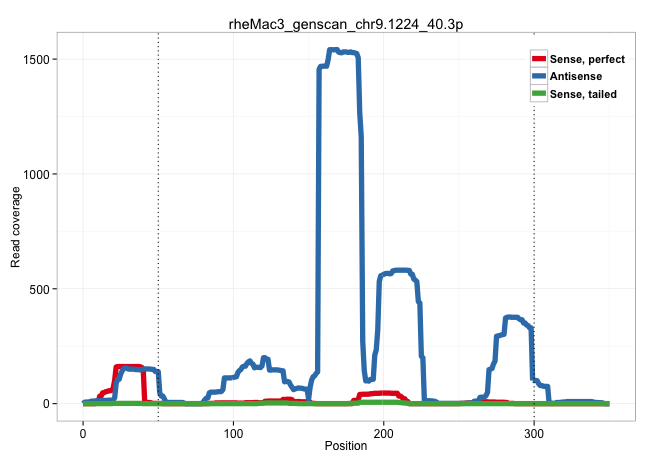Click the top of the tallest blue peak
The width and height of the screenshot is (650, 460).
[342, 51]
